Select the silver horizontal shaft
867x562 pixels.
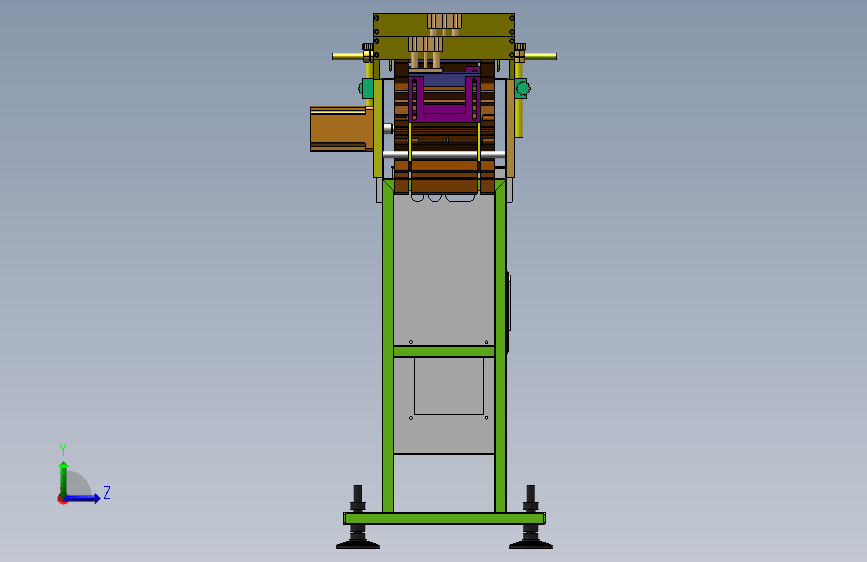click(x=444, y=154)
